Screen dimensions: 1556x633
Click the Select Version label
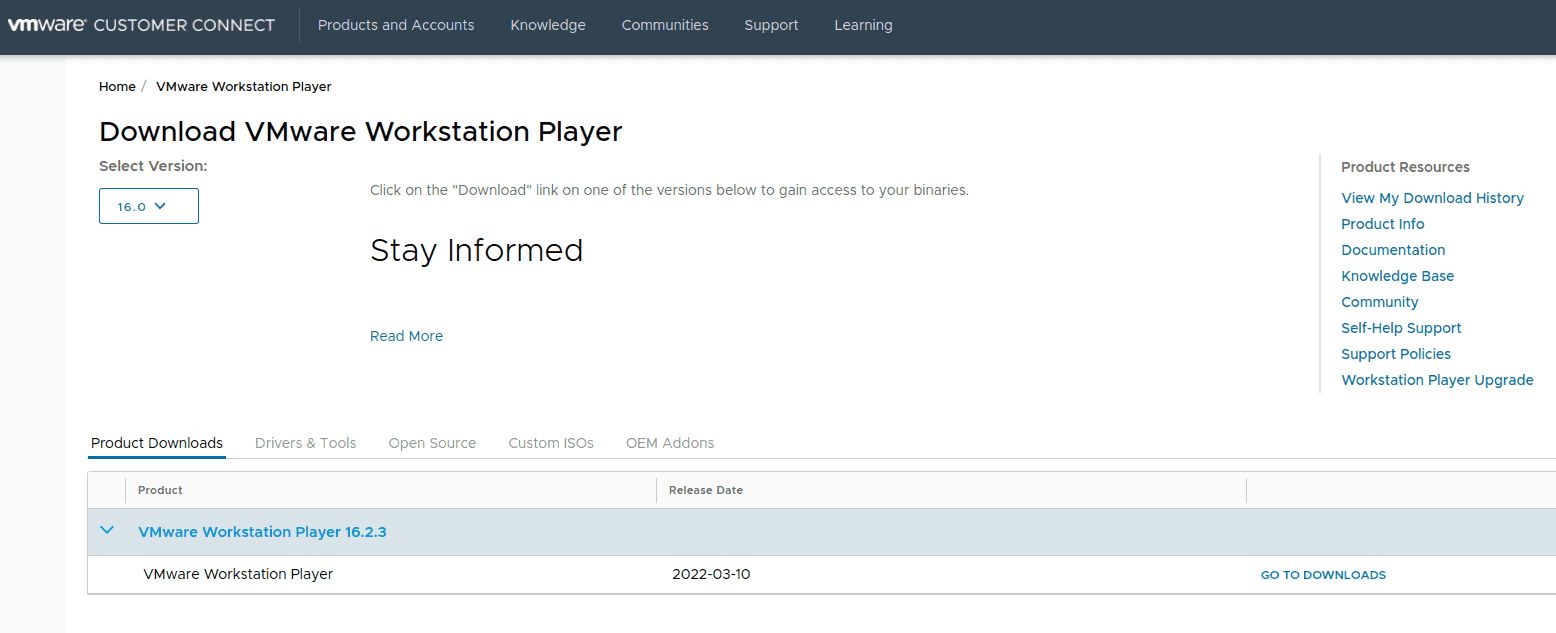pyautogui.click(x=153, y=166)
